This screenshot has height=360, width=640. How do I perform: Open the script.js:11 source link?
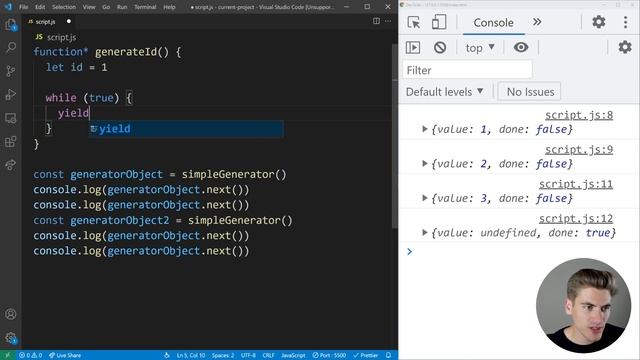pyautogui.click(x=576, y=184)
